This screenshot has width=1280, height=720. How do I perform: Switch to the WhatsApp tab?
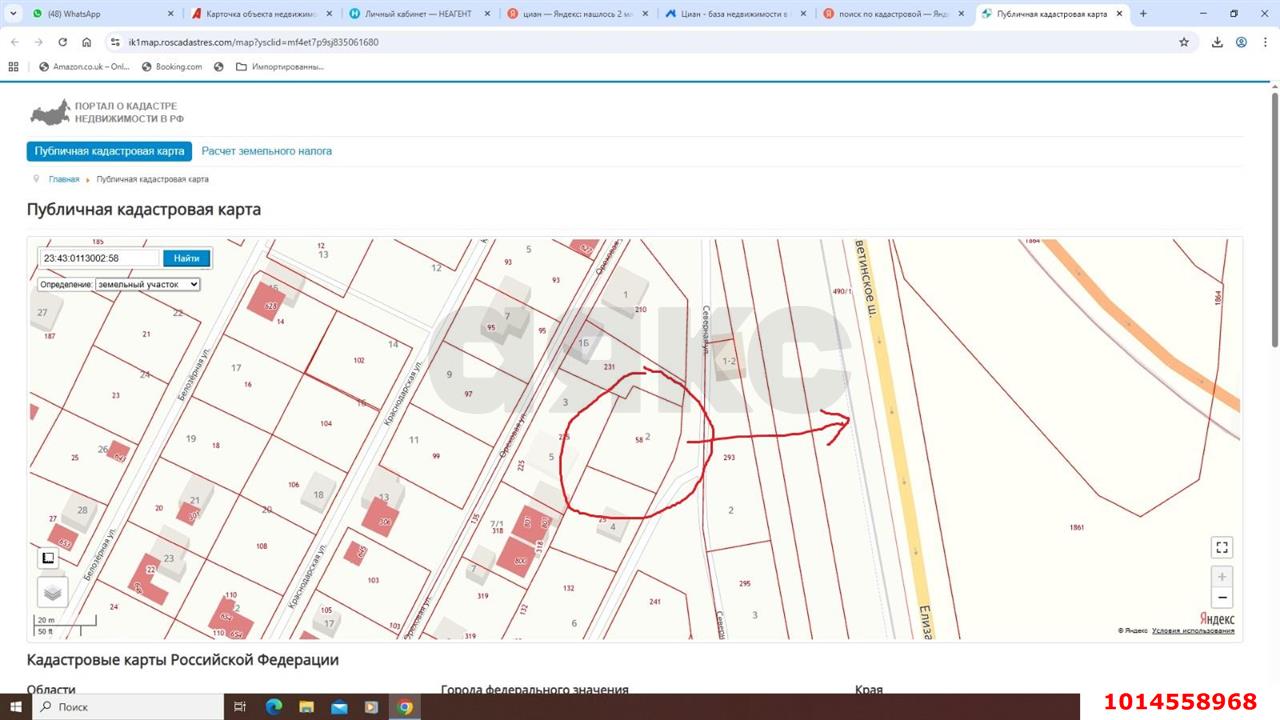[x=95, y=14]
